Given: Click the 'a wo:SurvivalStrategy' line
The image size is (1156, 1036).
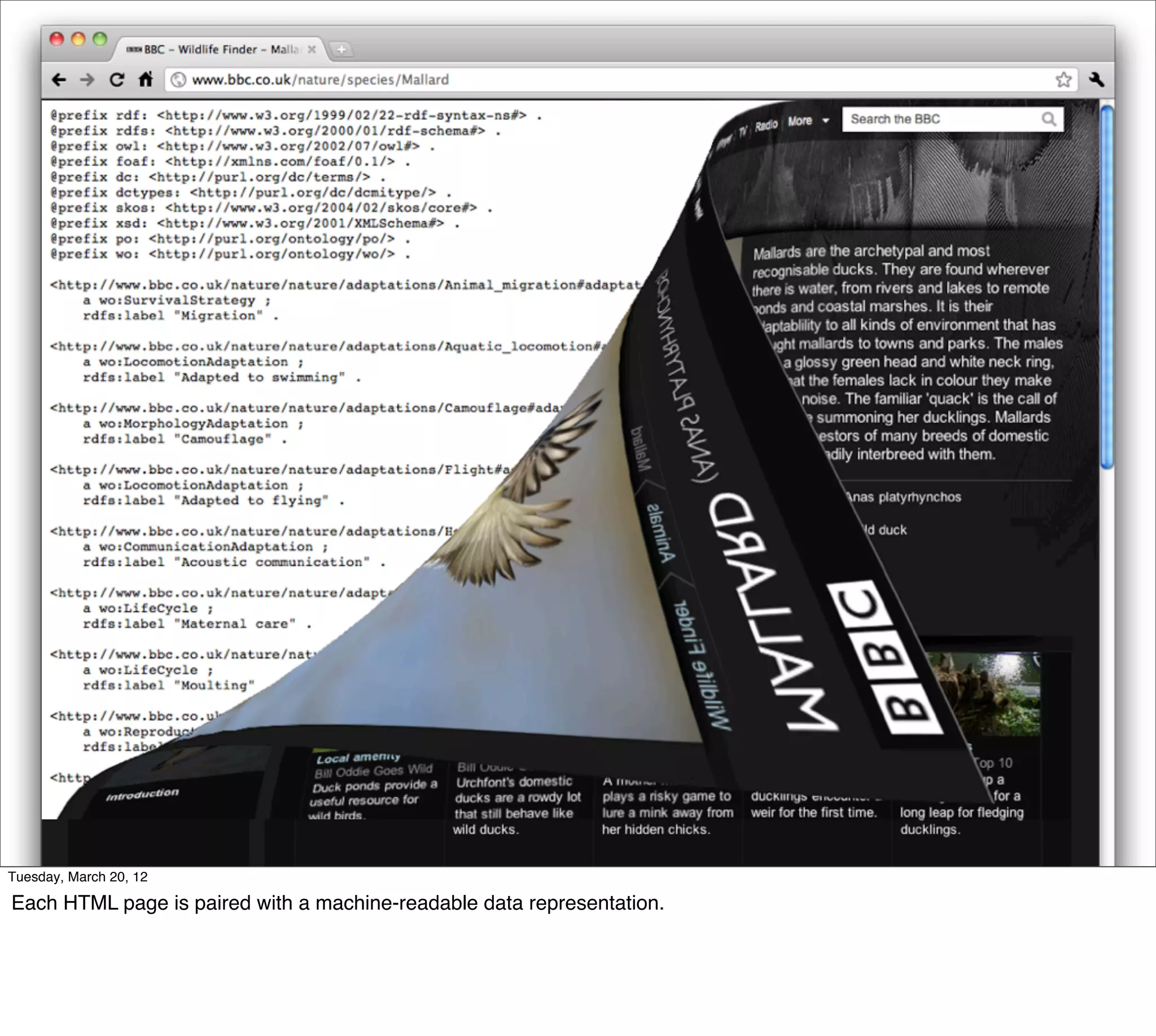Looking at the screenshot, I should pyautogui.click(x=177, y=301).
